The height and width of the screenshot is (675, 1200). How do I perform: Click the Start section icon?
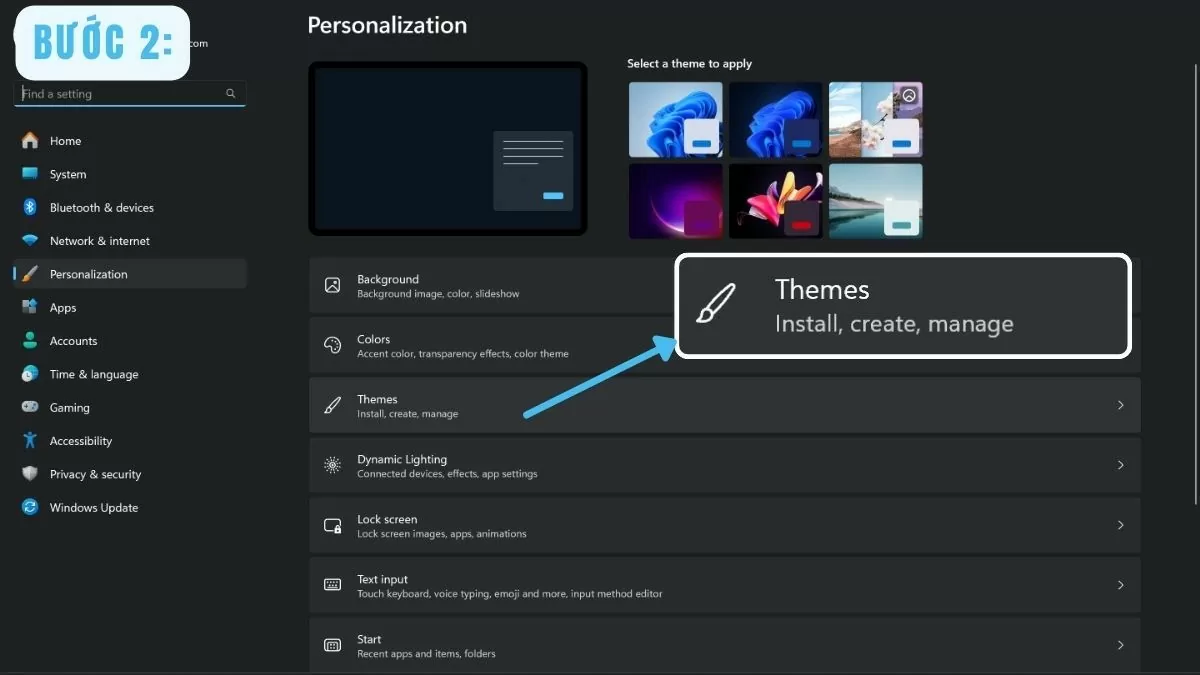332,644
